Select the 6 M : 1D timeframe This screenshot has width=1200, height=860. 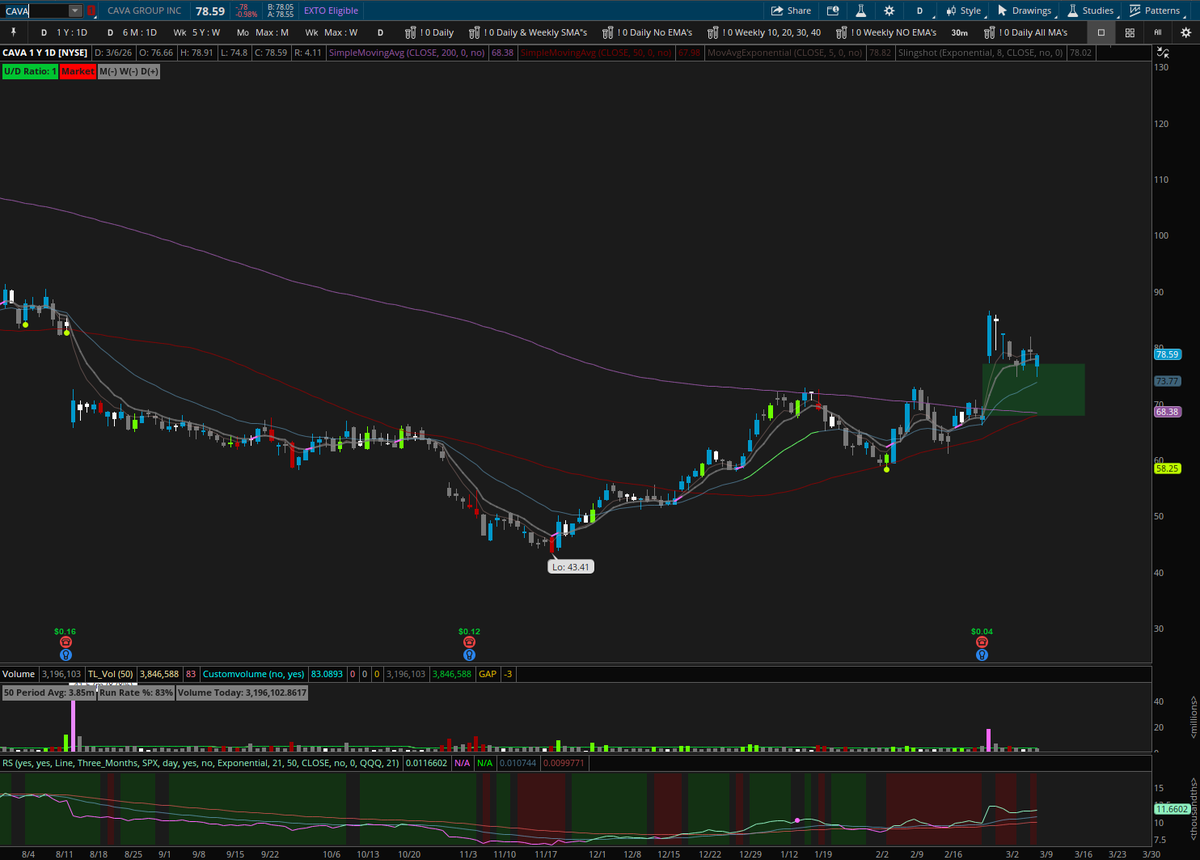[x=131, y=32]
